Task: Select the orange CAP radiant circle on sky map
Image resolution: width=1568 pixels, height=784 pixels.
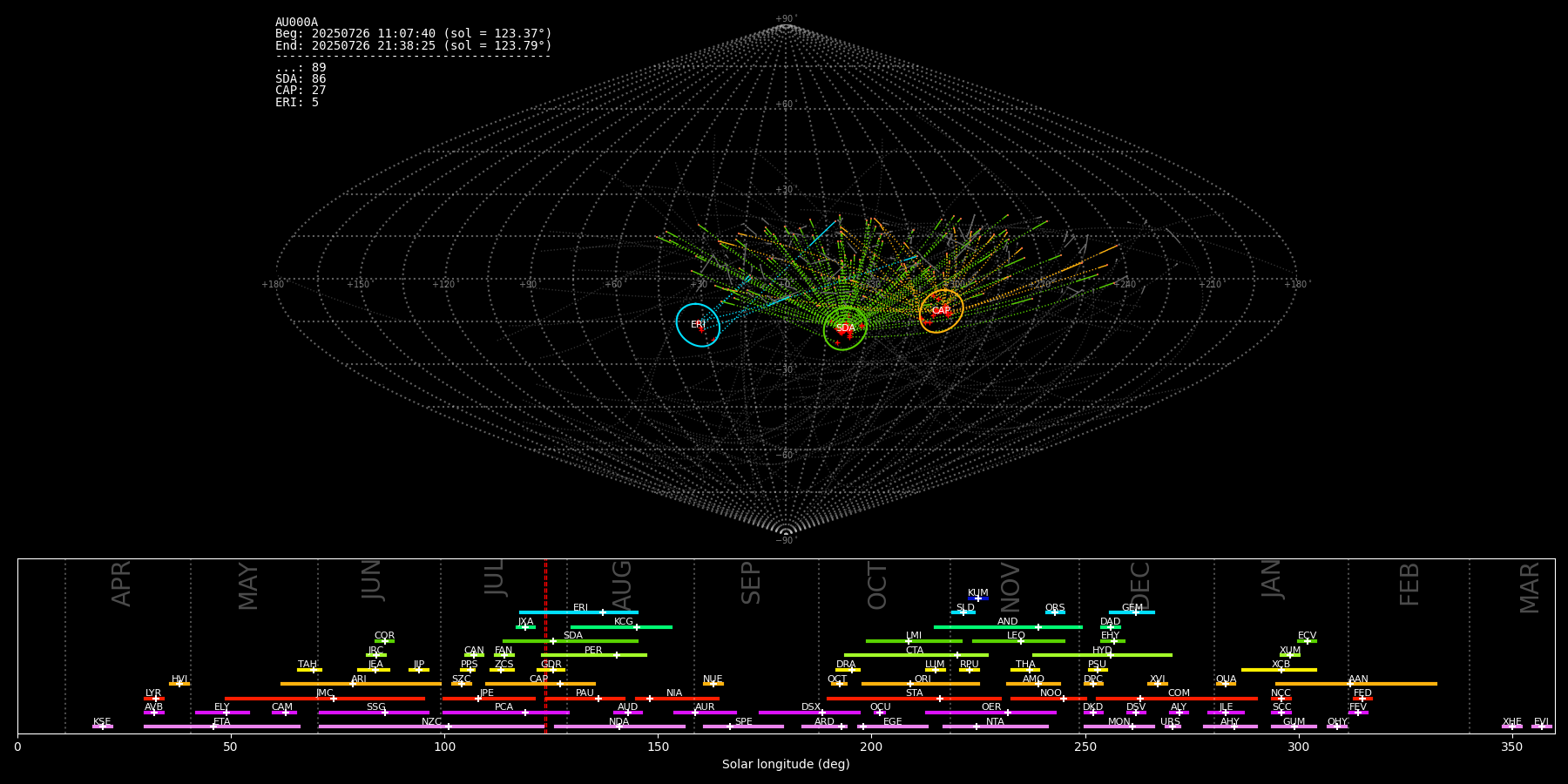Action: pyautogui.click(x=941, y=311)
